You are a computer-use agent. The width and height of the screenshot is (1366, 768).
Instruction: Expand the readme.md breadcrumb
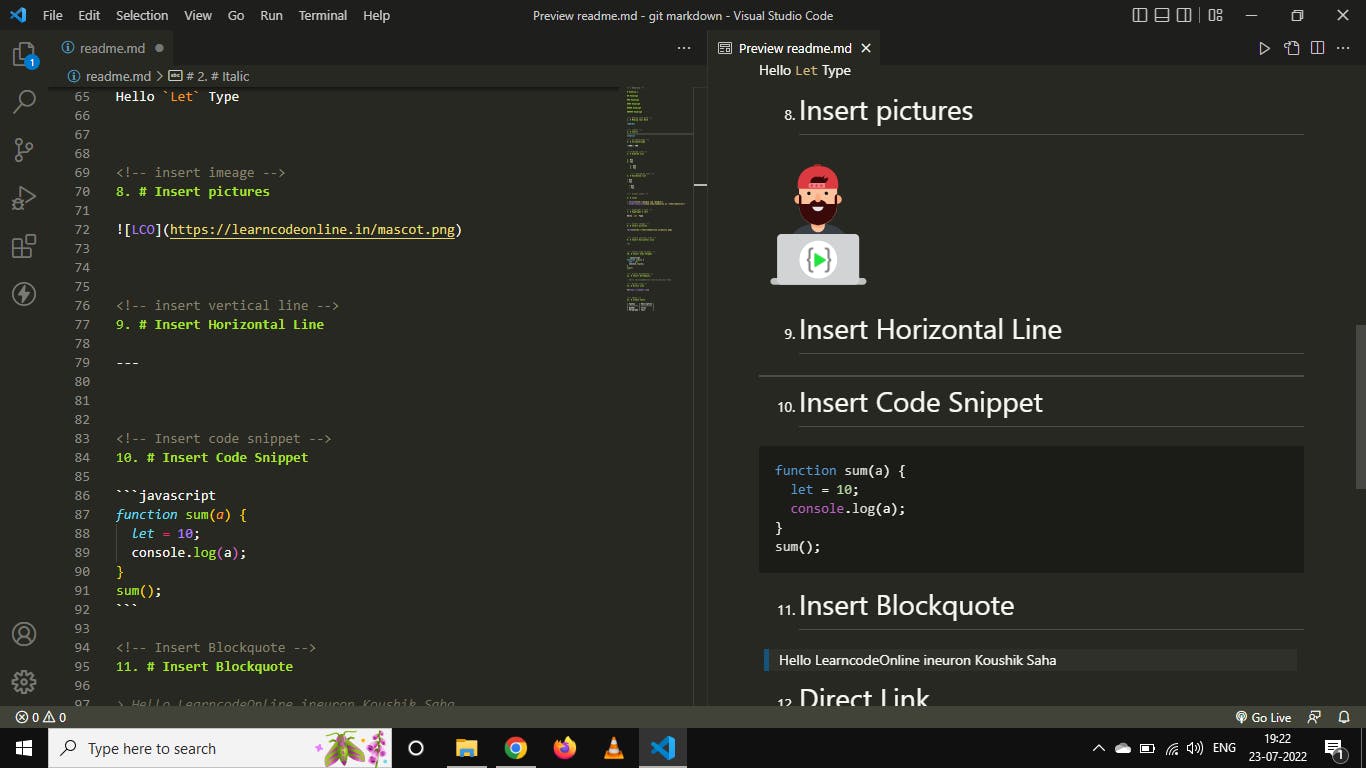109,76
